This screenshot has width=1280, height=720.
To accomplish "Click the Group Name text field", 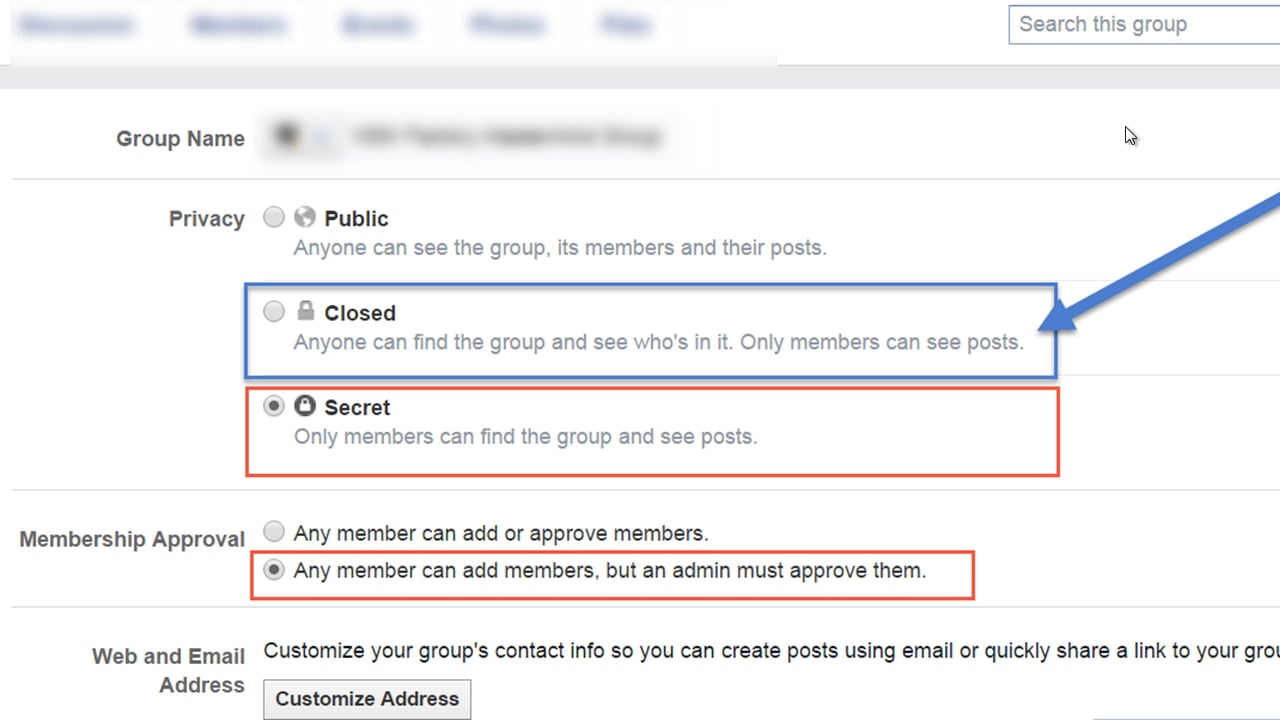I will (500, 137).
